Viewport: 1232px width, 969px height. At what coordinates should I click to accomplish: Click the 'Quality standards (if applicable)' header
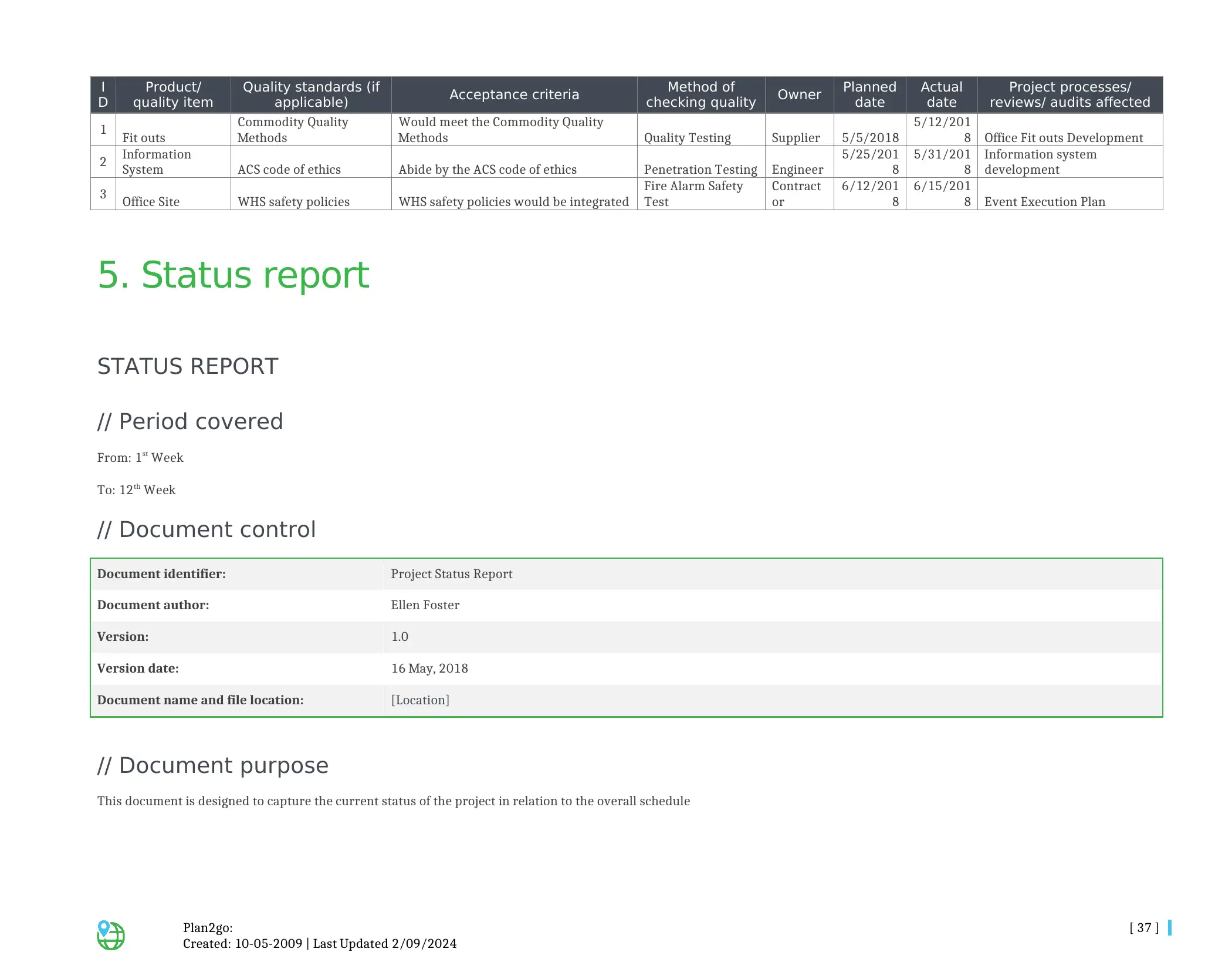point(311,94)
